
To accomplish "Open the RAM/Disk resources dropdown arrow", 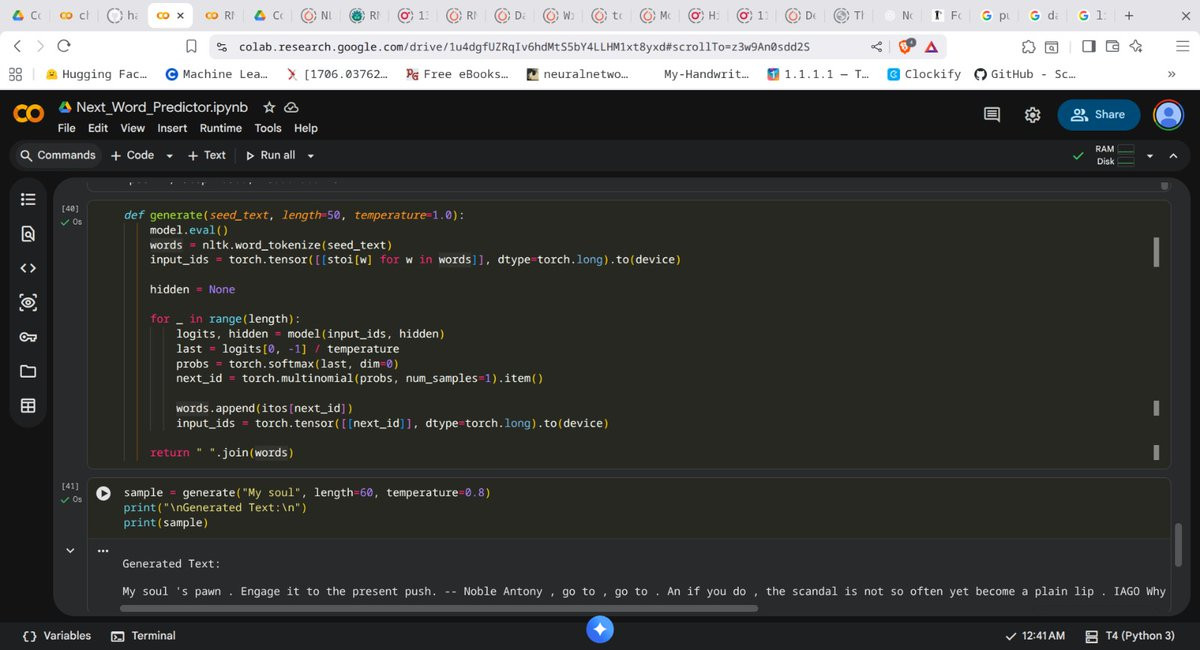I will (1150, 156).
